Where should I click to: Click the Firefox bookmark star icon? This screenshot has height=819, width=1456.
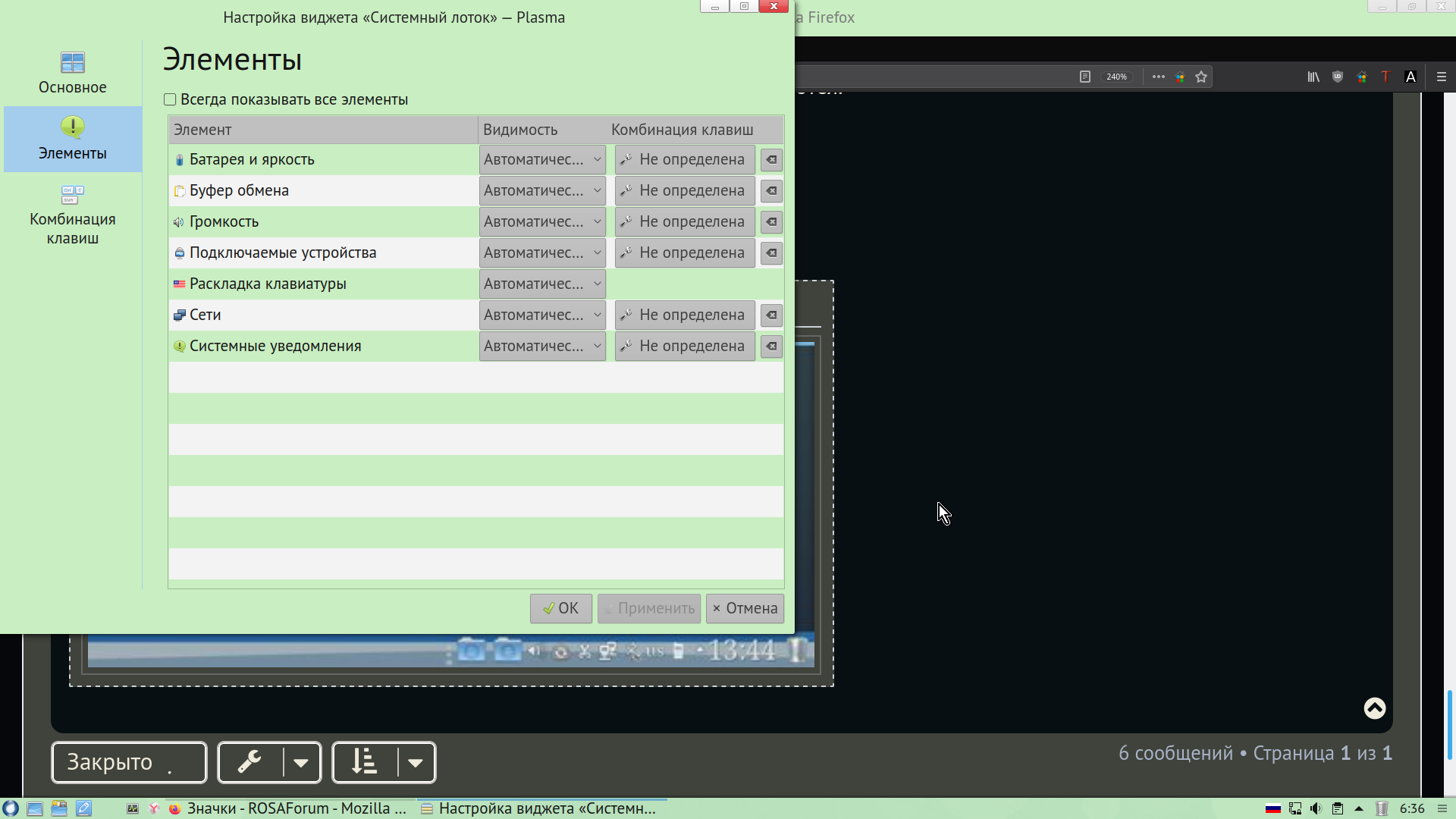(x=1201, y=77)
